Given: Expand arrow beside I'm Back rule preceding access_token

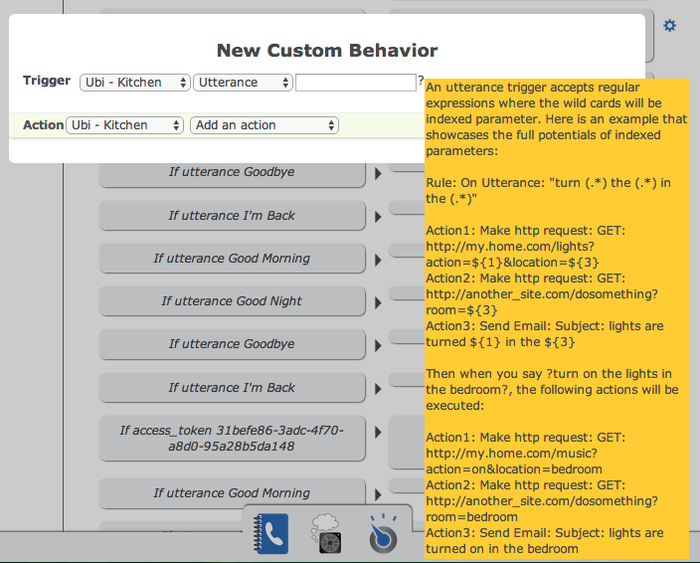Looking at the screenshot, I should 378,389.
